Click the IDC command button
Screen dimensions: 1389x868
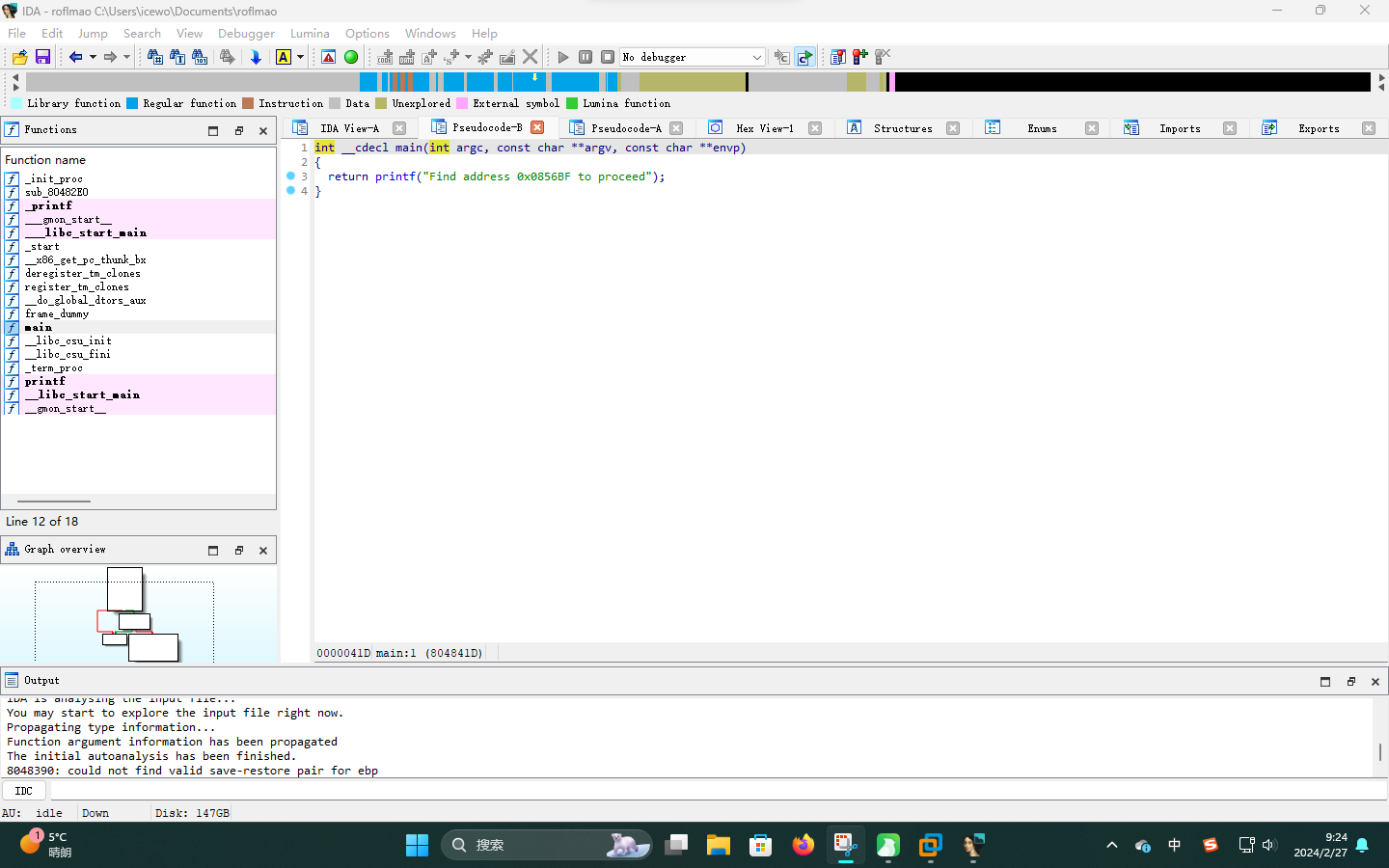pos(24,791)
